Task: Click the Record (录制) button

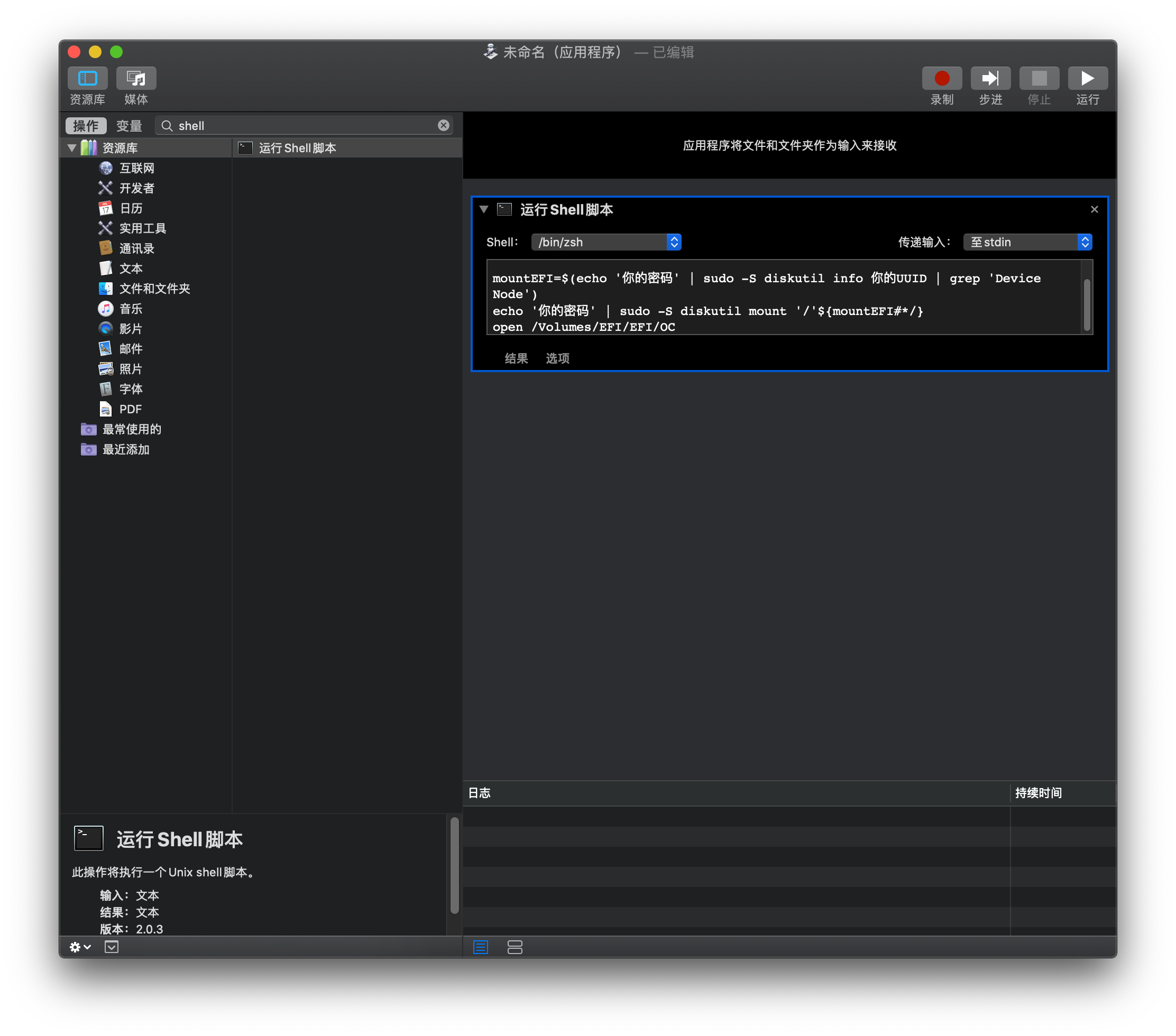Action: pos(941,78)
